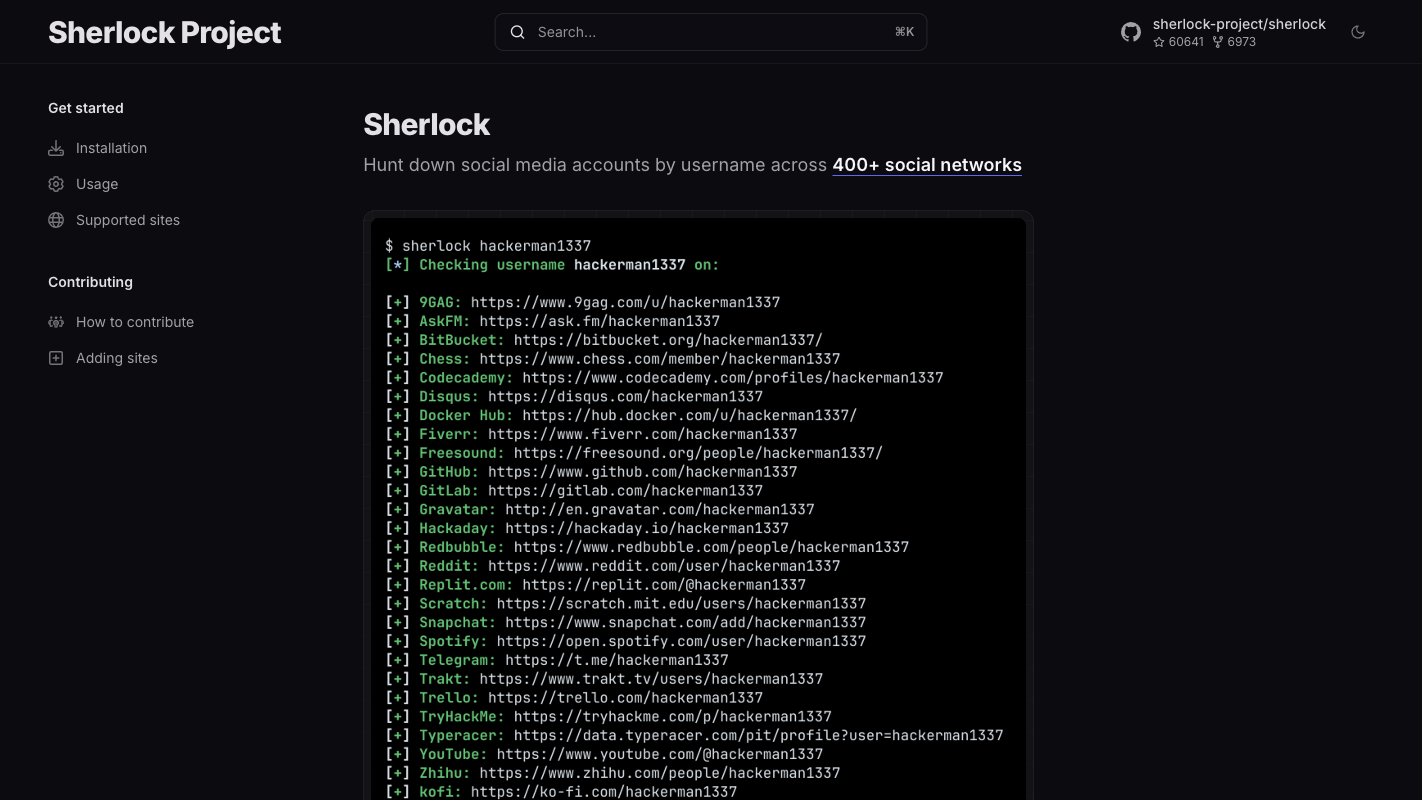Click the Sherlock Project site title

pyautogui.click(x=164, y=32)
